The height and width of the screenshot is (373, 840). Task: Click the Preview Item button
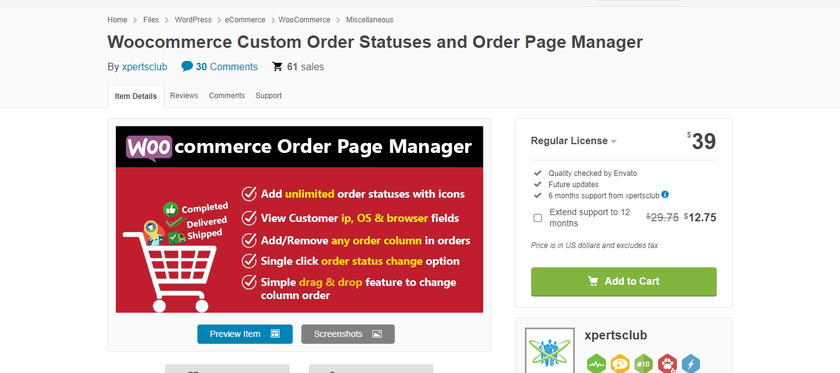click(x=245, y=334)
